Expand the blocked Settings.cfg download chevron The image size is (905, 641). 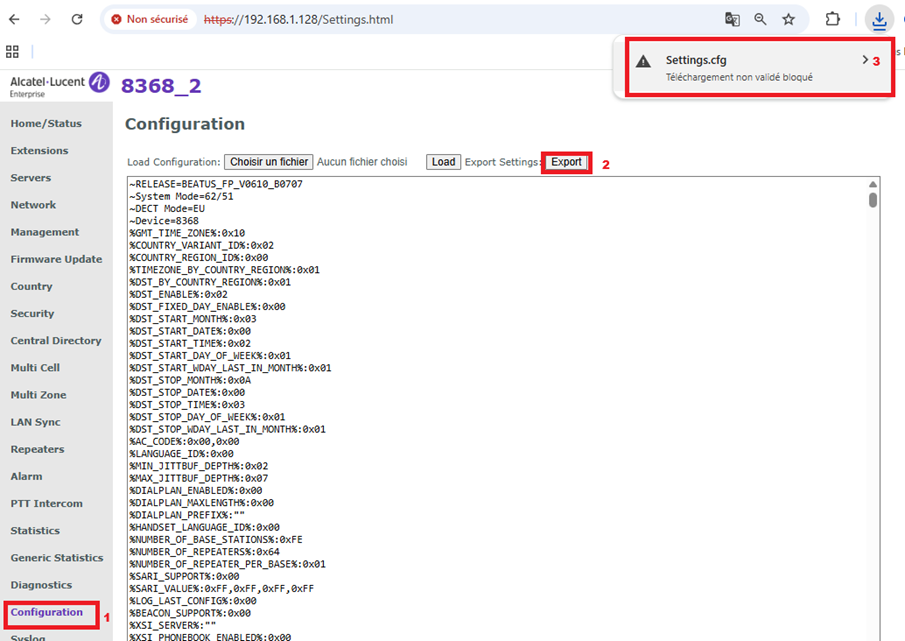point(865,60)
